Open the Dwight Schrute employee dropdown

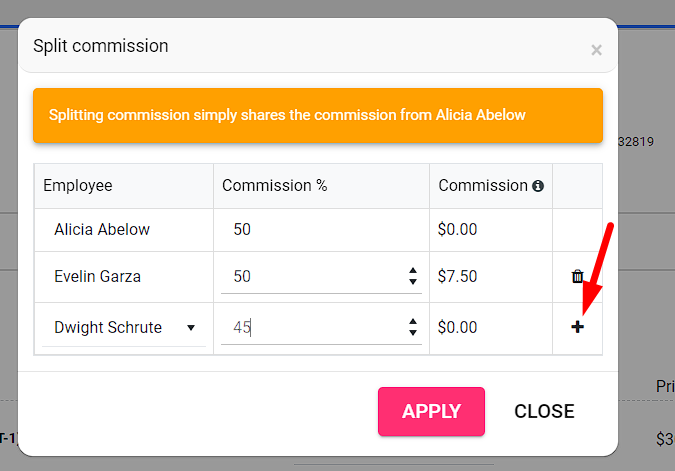pyautogui.click(x=124, y=328)
